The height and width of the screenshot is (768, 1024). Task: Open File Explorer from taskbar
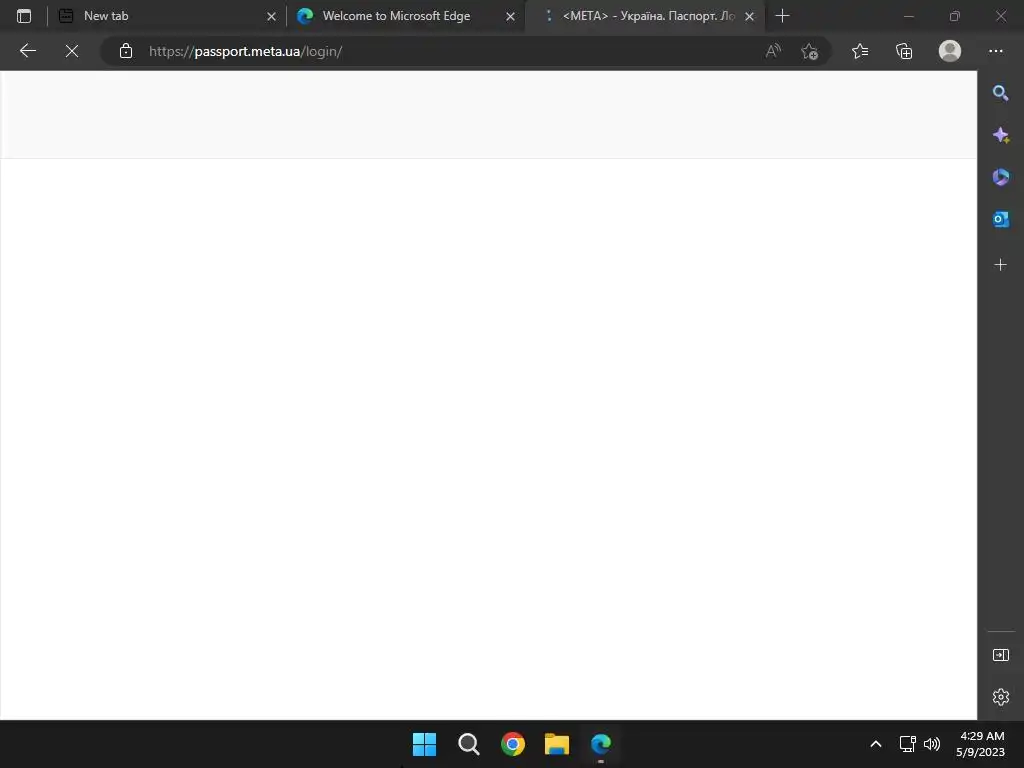click(x=557, y=744)
